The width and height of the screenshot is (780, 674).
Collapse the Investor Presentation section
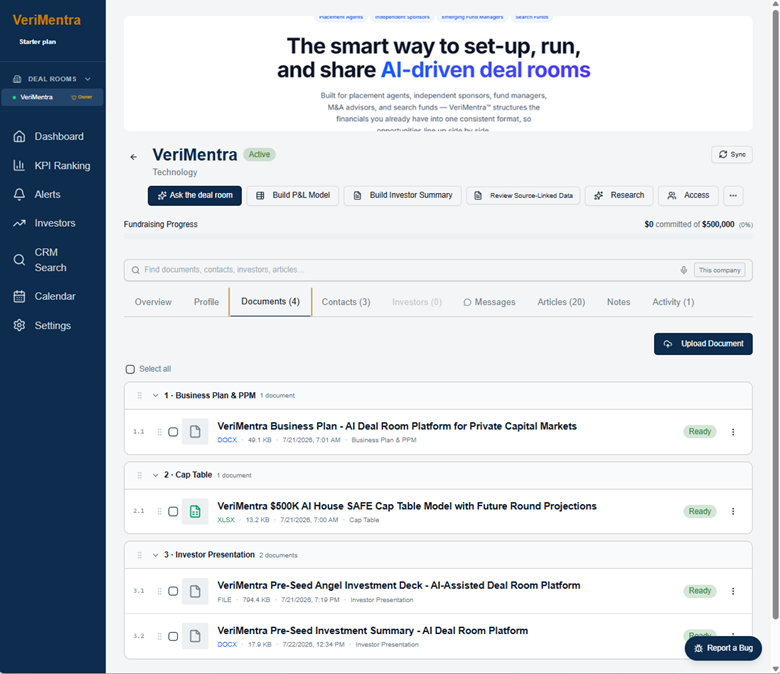(x=155, y=555)
